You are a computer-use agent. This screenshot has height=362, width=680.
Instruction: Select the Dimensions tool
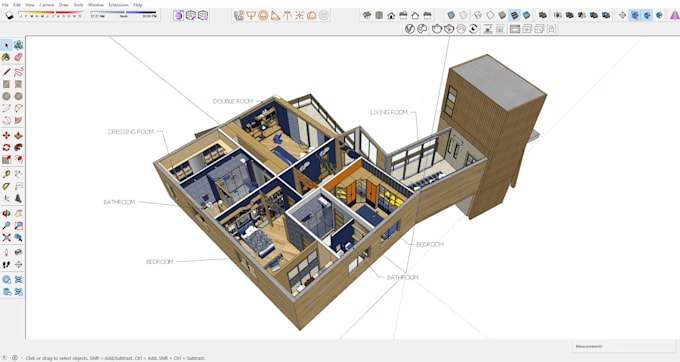pos(18,174)
